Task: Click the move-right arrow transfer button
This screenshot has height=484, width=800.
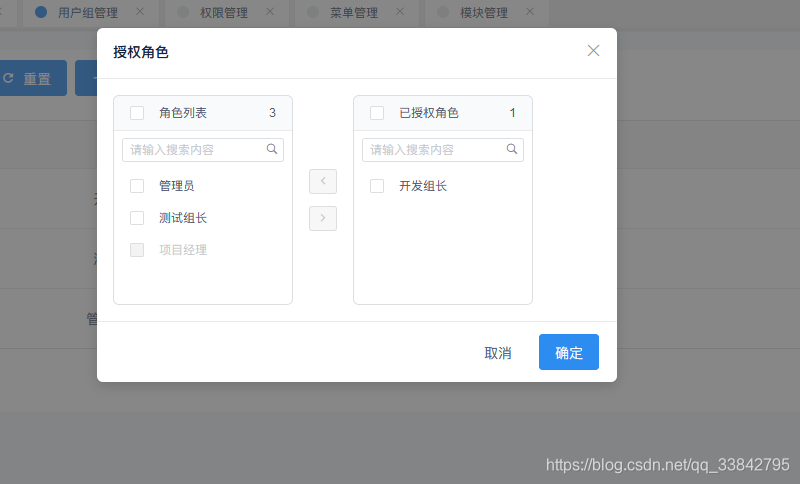Action: click(x=323, y=218)
